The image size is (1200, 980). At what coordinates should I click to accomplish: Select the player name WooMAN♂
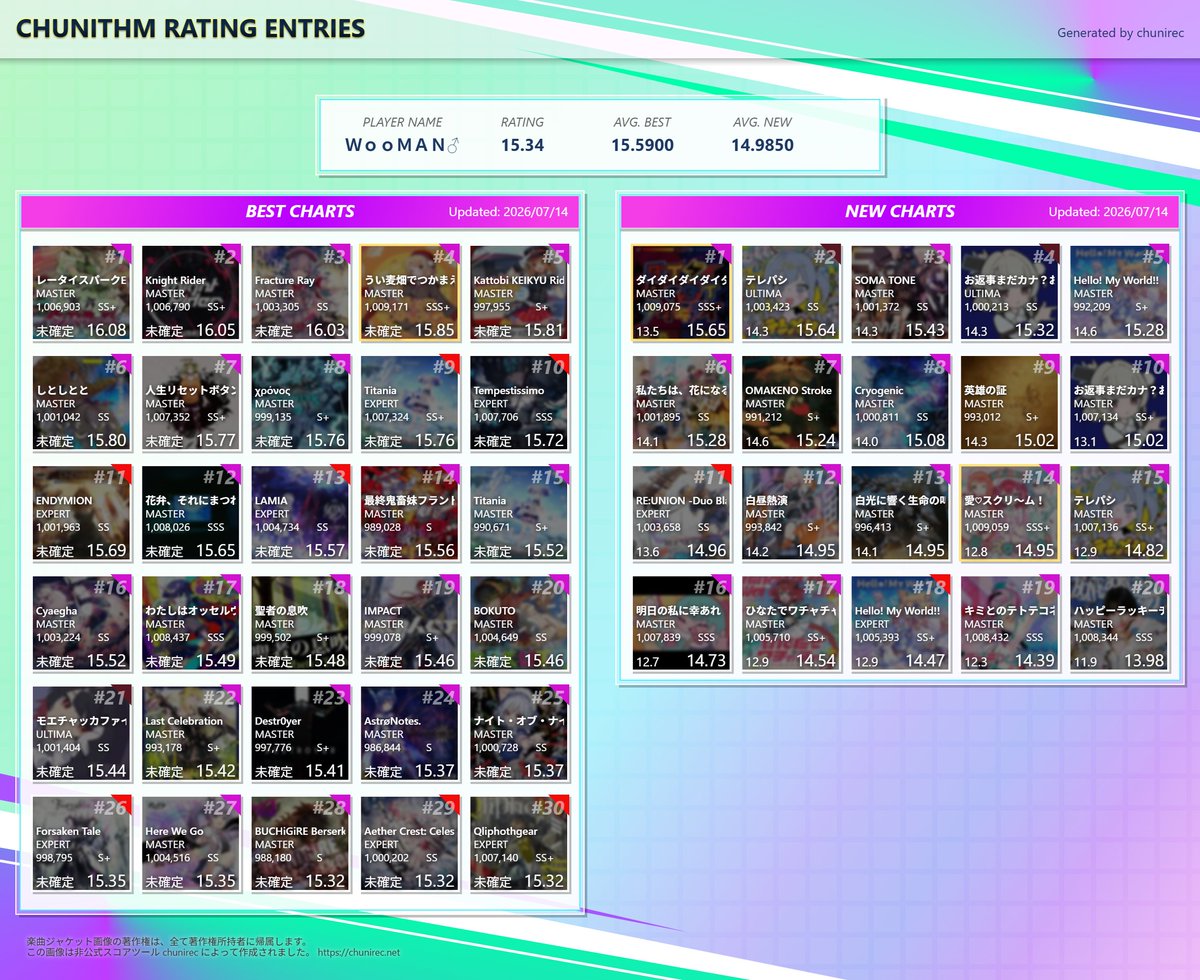coord(402,145)
